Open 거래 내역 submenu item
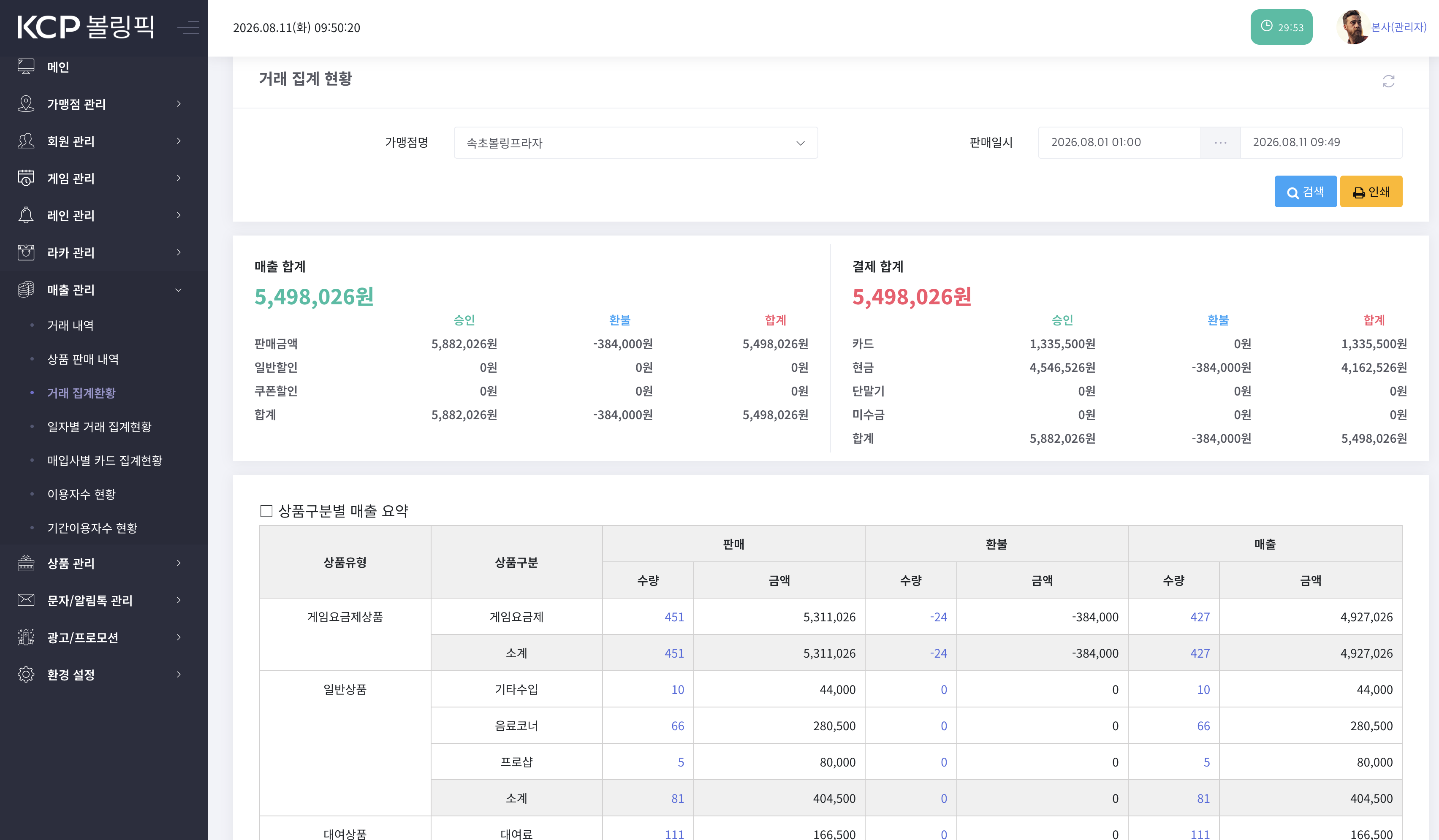 click(70, 325)
